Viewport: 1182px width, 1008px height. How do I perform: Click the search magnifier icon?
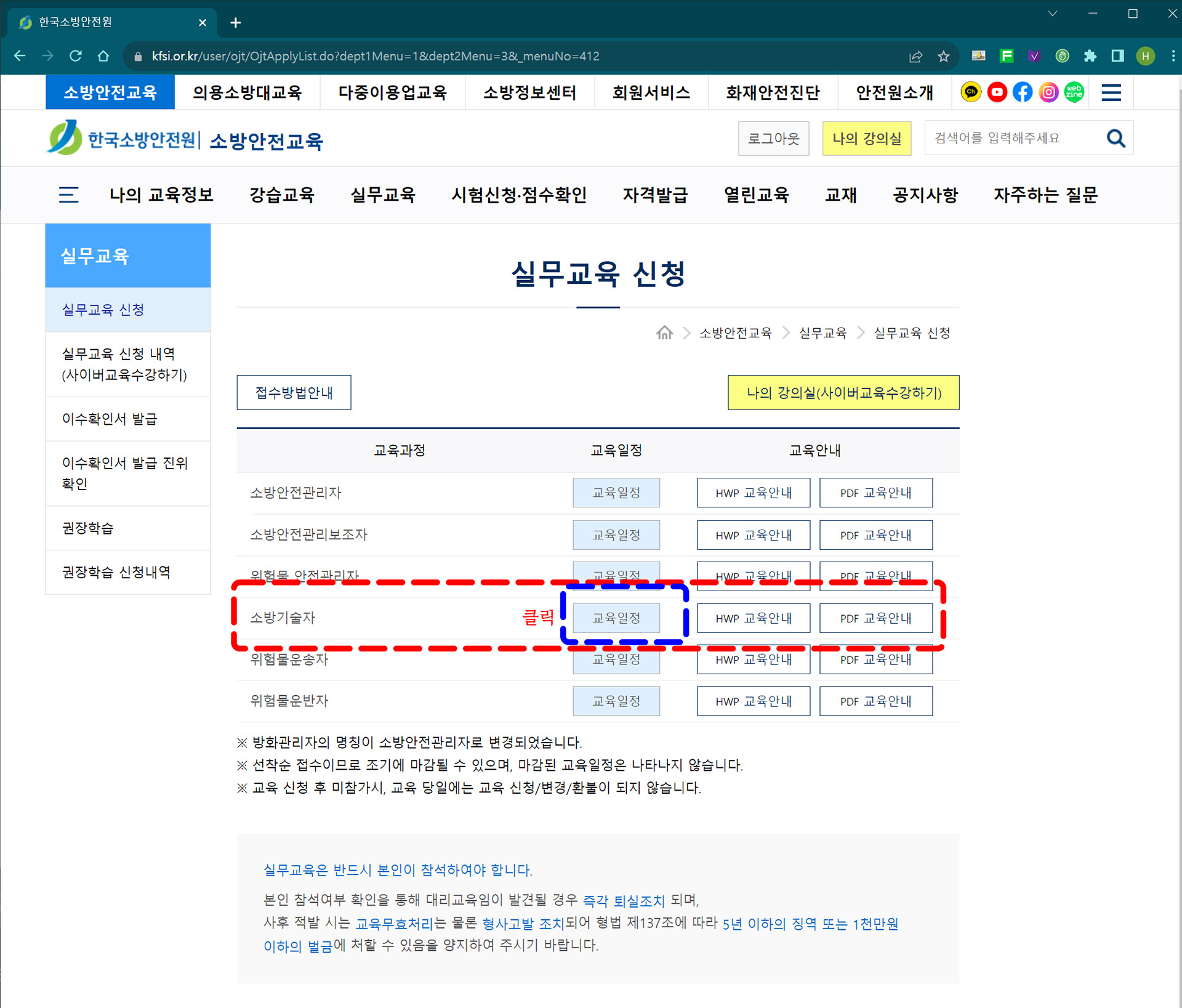(1116, 139)
